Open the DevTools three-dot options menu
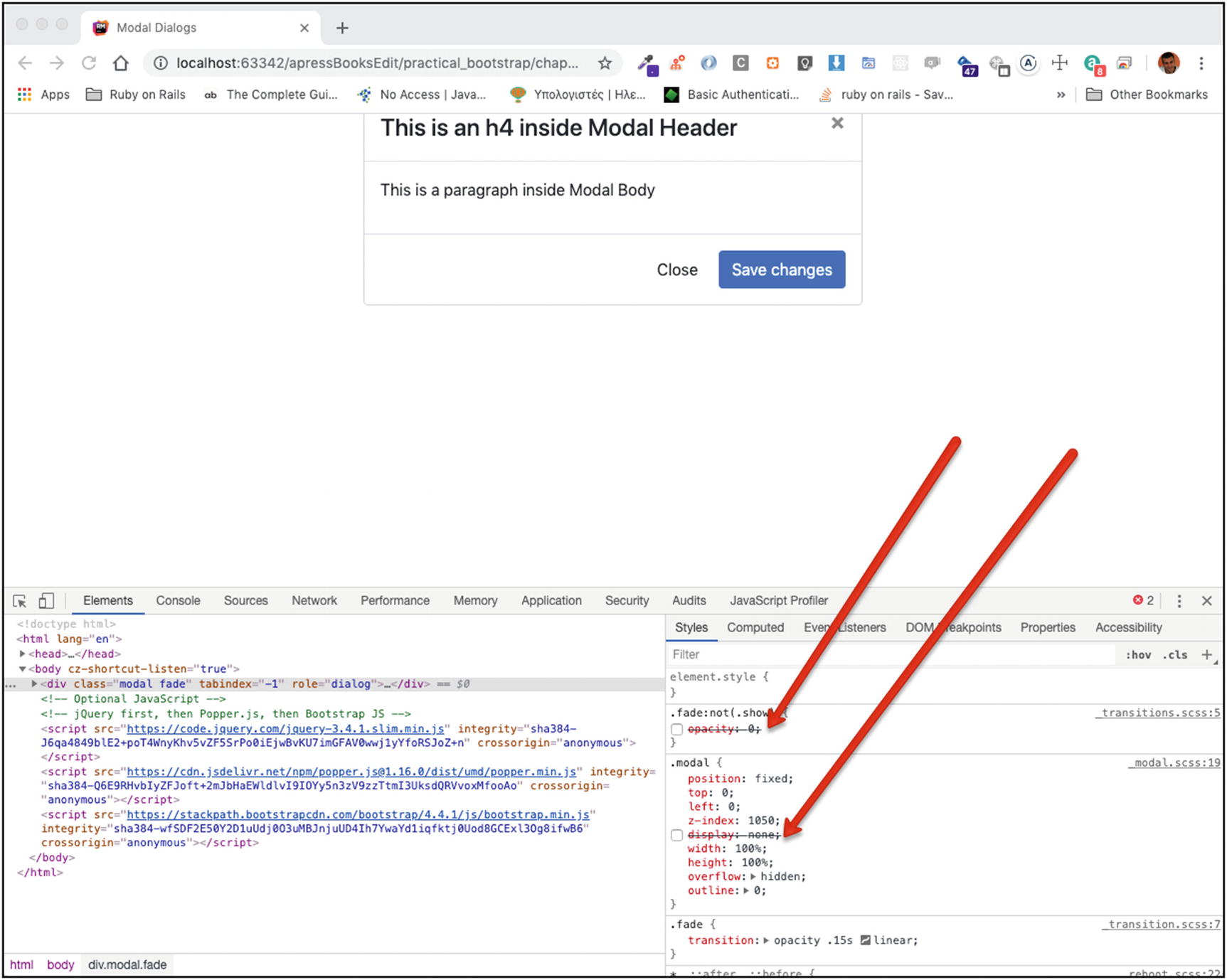 coord(1179,601)
